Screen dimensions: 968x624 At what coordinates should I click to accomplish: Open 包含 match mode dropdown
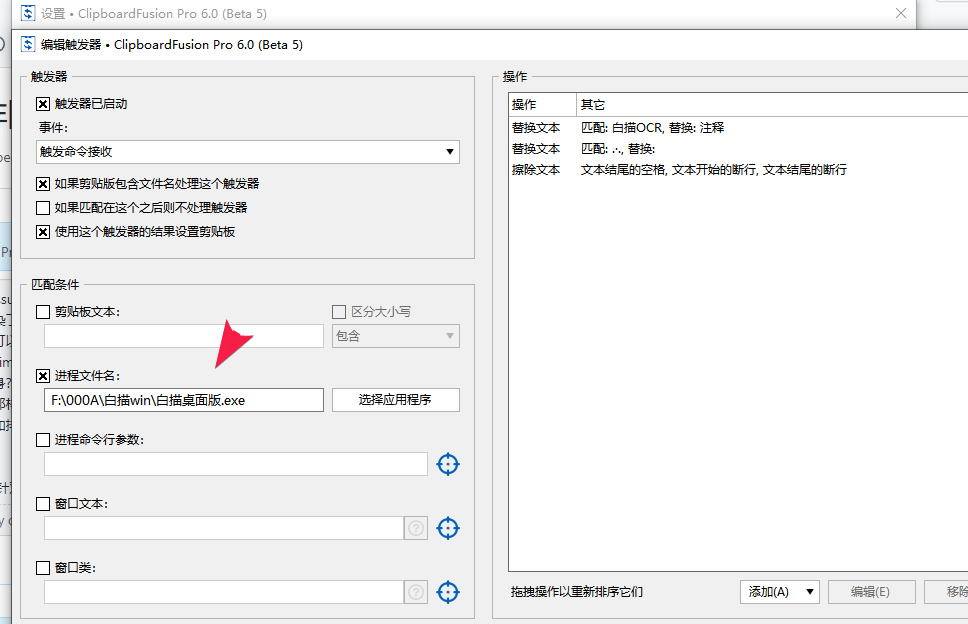(396, 336)
